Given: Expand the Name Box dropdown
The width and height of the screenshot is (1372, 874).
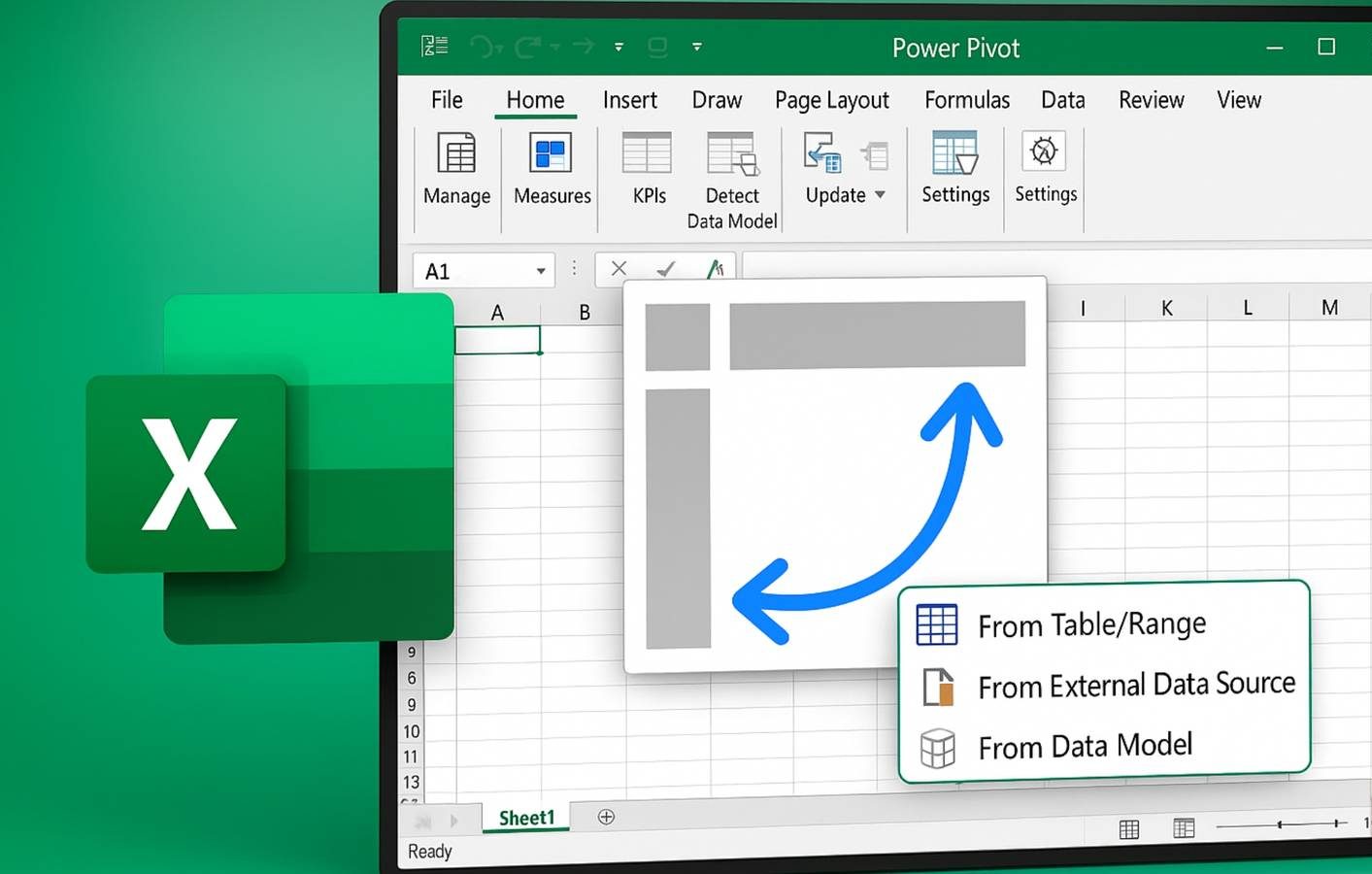Looking at the screenshot, I should (541, 271).
